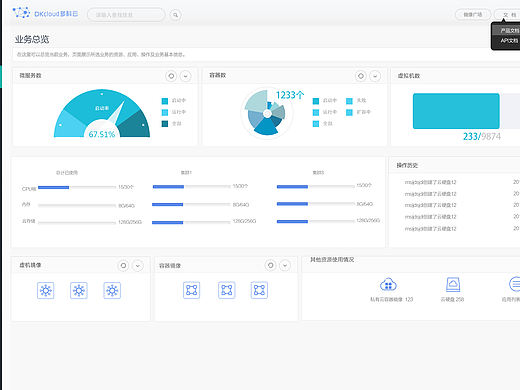
Task: Click the 云硬盘 disk icon
Action: tap(453, 284)
